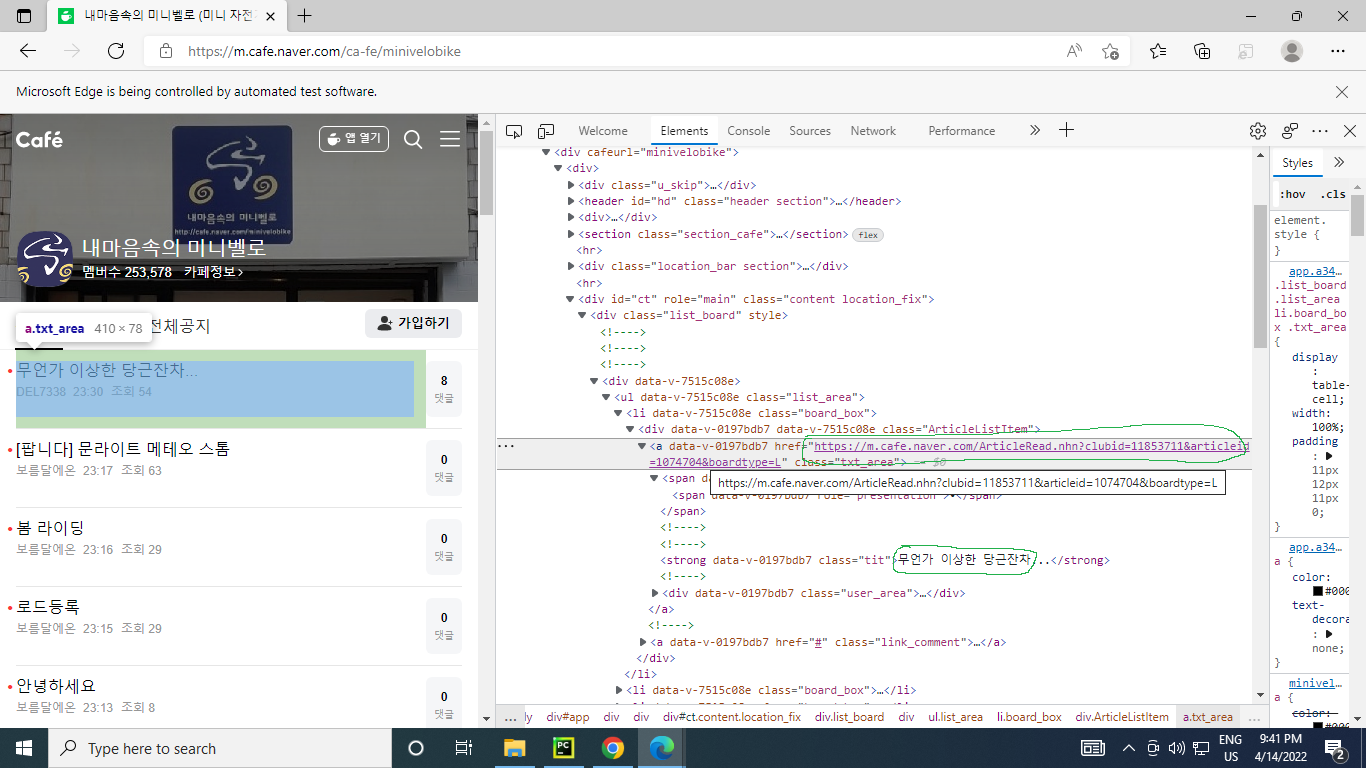Click the browser address bar URL
The image size is (1366, 768).
pyautogui.click(x=325, y=51)
